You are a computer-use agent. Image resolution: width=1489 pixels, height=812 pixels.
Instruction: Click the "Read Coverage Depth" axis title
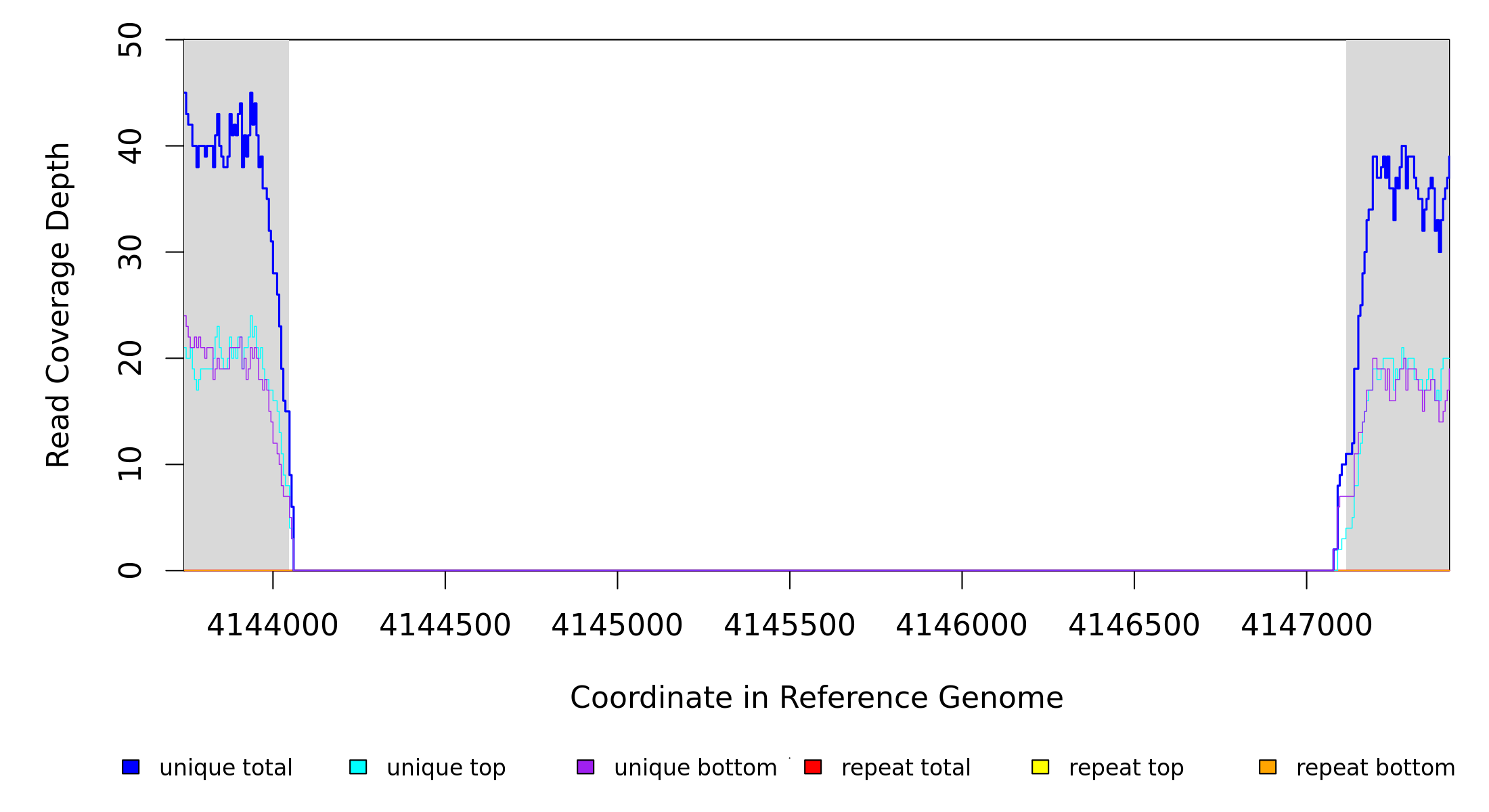pyautogui.click(x=58, y=304)
